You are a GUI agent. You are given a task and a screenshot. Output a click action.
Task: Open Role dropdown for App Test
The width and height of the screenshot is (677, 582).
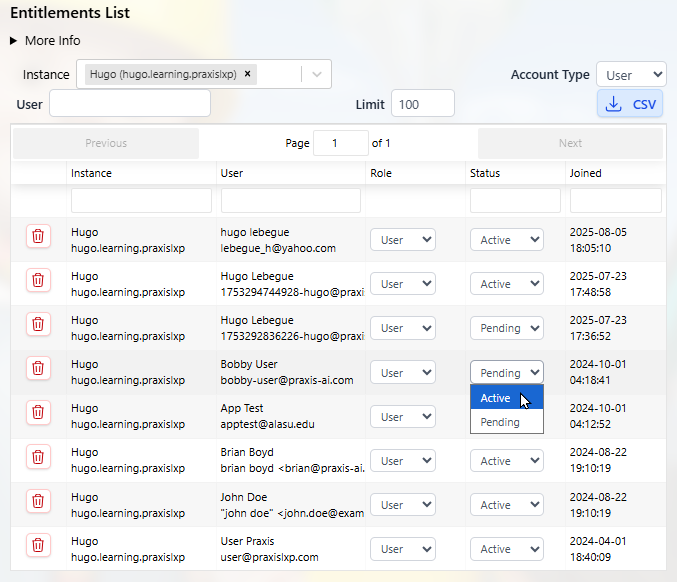pyautogui.click(x=402, y=417)
